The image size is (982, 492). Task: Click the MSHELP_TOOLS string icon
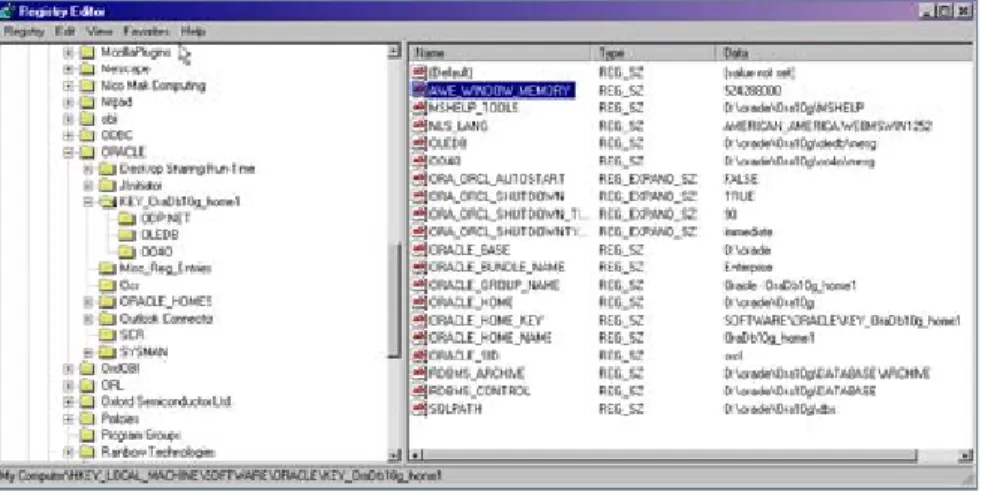(x=419, y=108)
